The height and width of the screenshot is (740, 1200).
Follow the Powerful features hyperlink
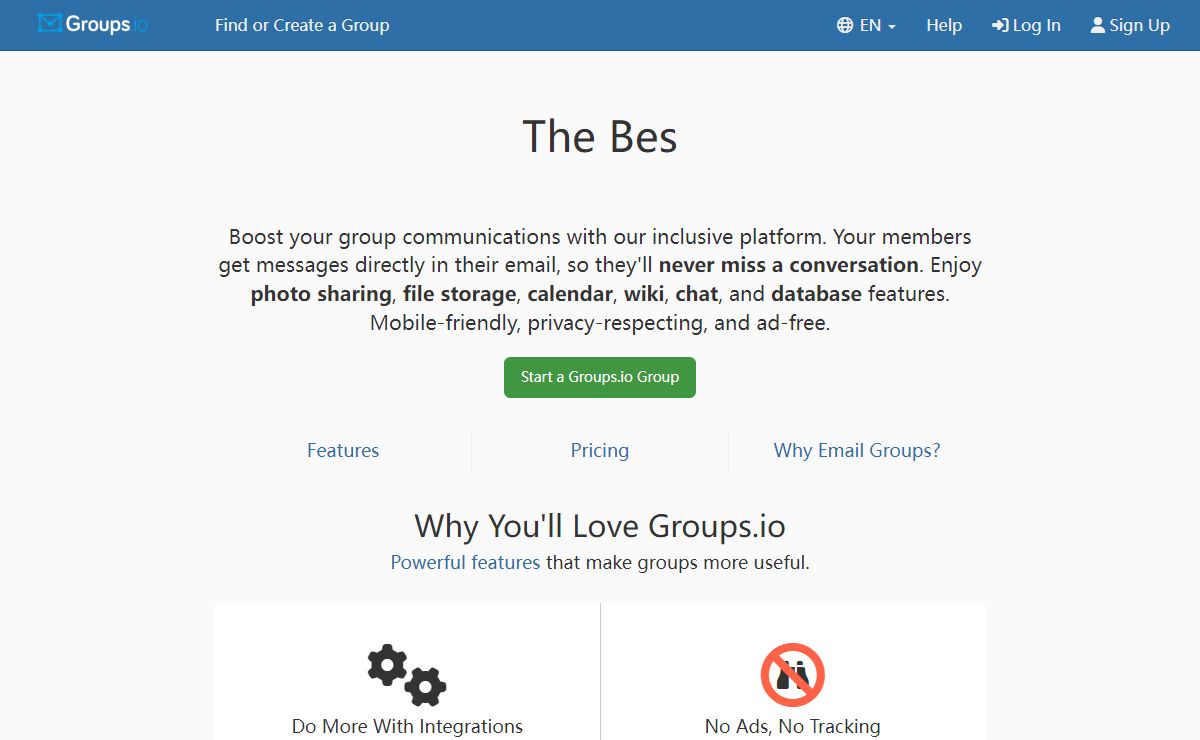click(x=465, y=562)
